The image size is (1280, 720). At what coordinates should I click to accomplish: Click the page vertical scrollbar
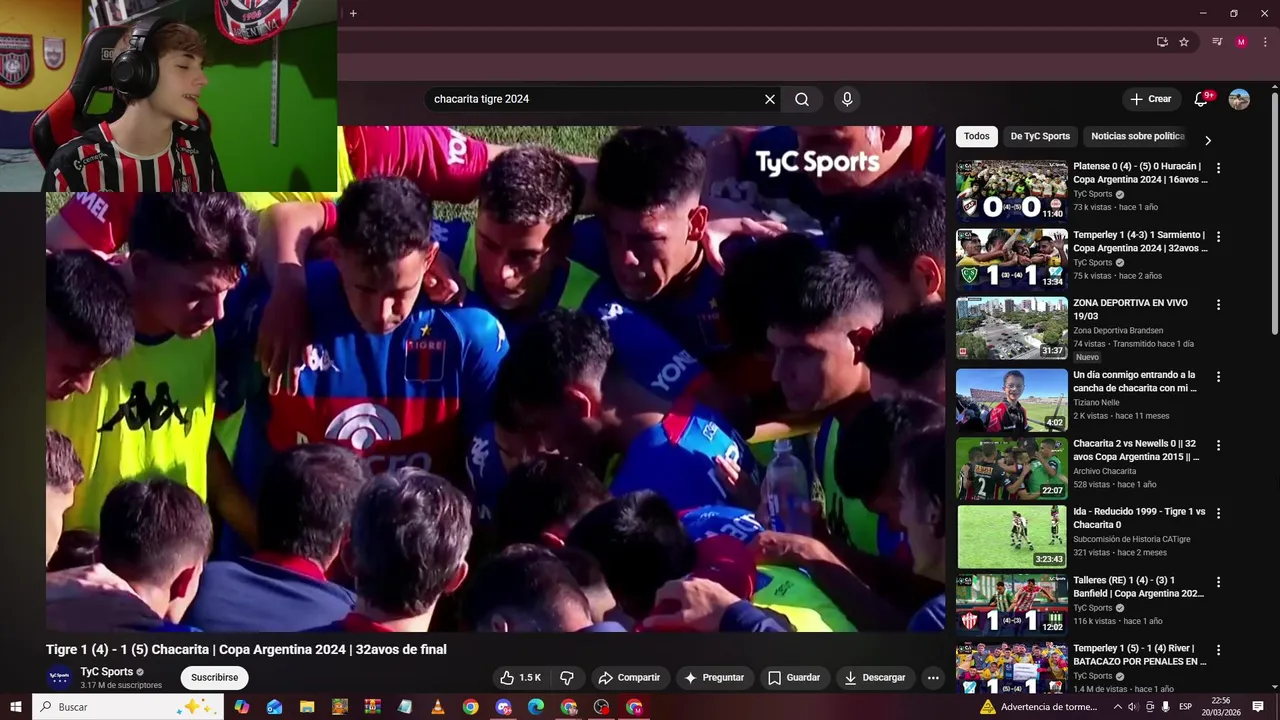(1274, 213)
